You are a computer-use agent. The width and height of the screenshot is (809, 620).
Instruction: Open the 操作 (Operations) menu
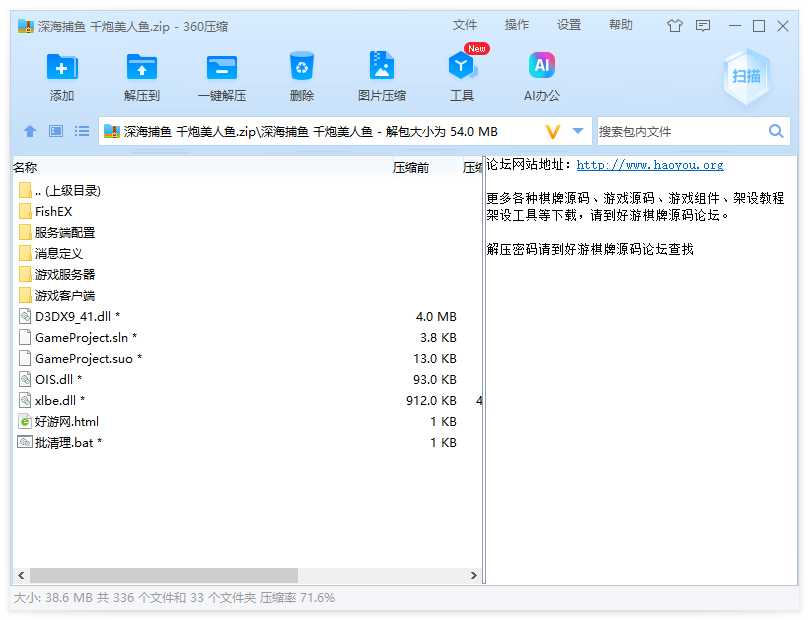517,25
